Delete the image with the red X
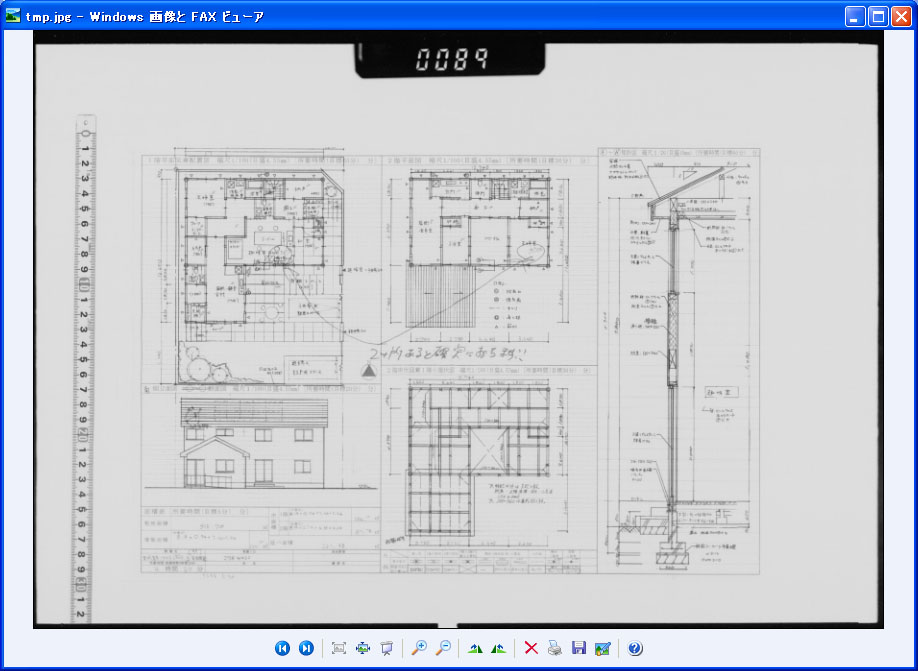 [x=531, y=648]
